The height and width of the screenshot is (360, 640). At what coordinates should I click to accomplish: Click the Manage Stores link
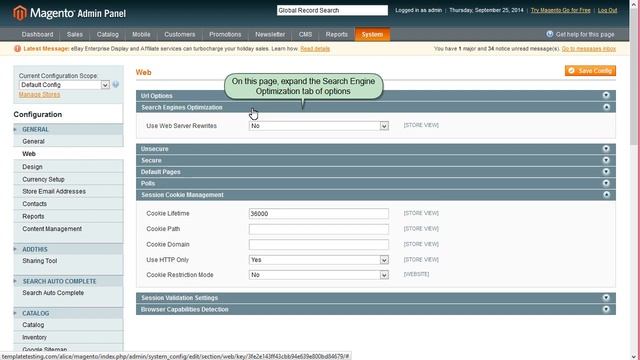point(39,94)
